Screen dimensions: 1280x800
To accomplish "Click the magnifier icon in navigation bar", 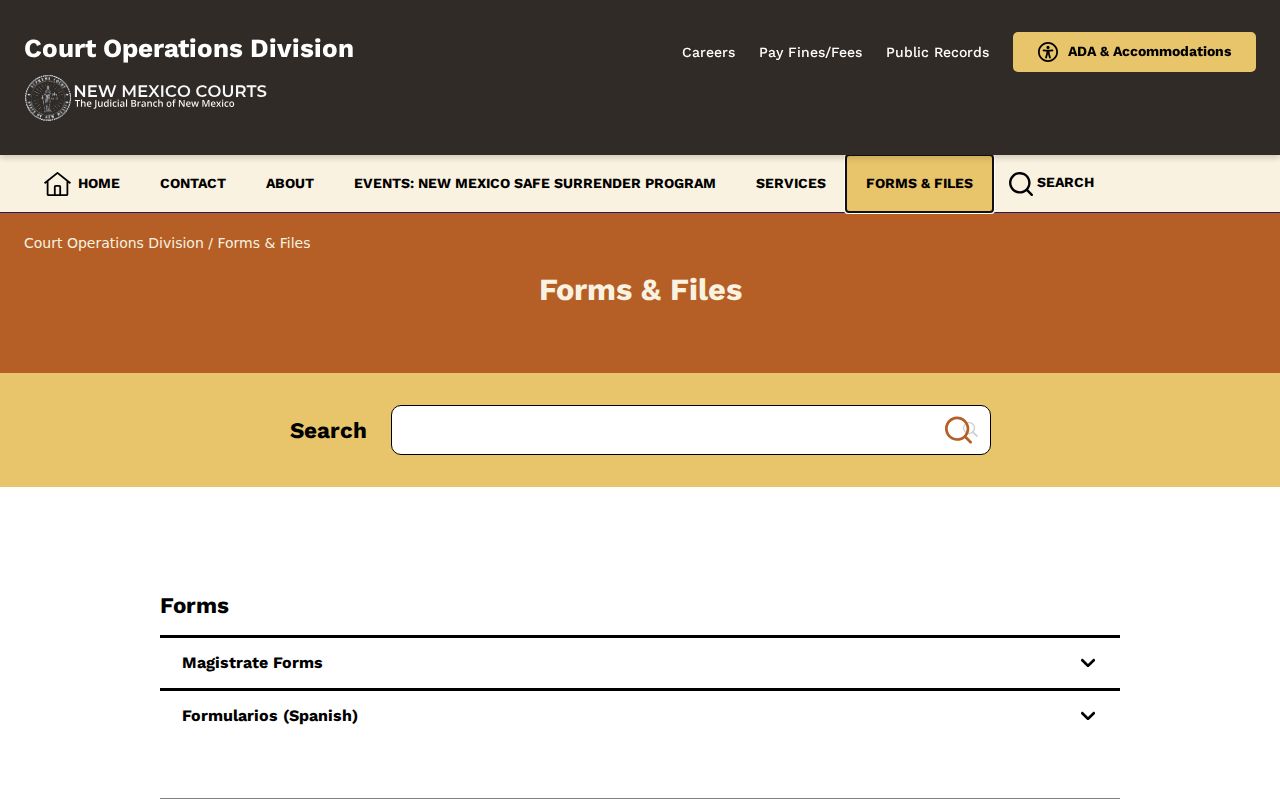I will click(x=1021, y=184).
